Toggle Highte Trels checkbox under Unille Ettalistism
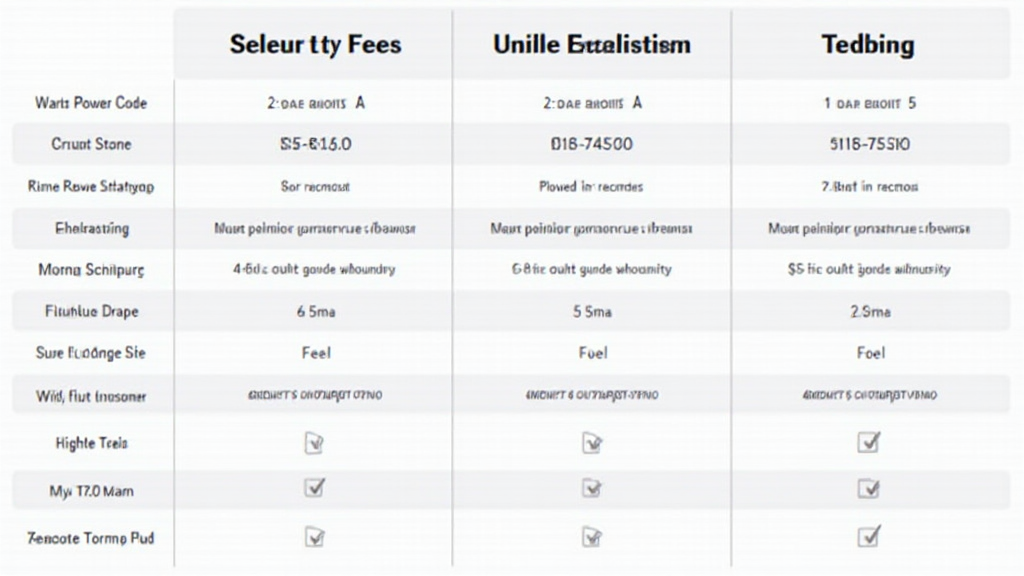This screenshot has width=1024, height=576. coord(591,442)
